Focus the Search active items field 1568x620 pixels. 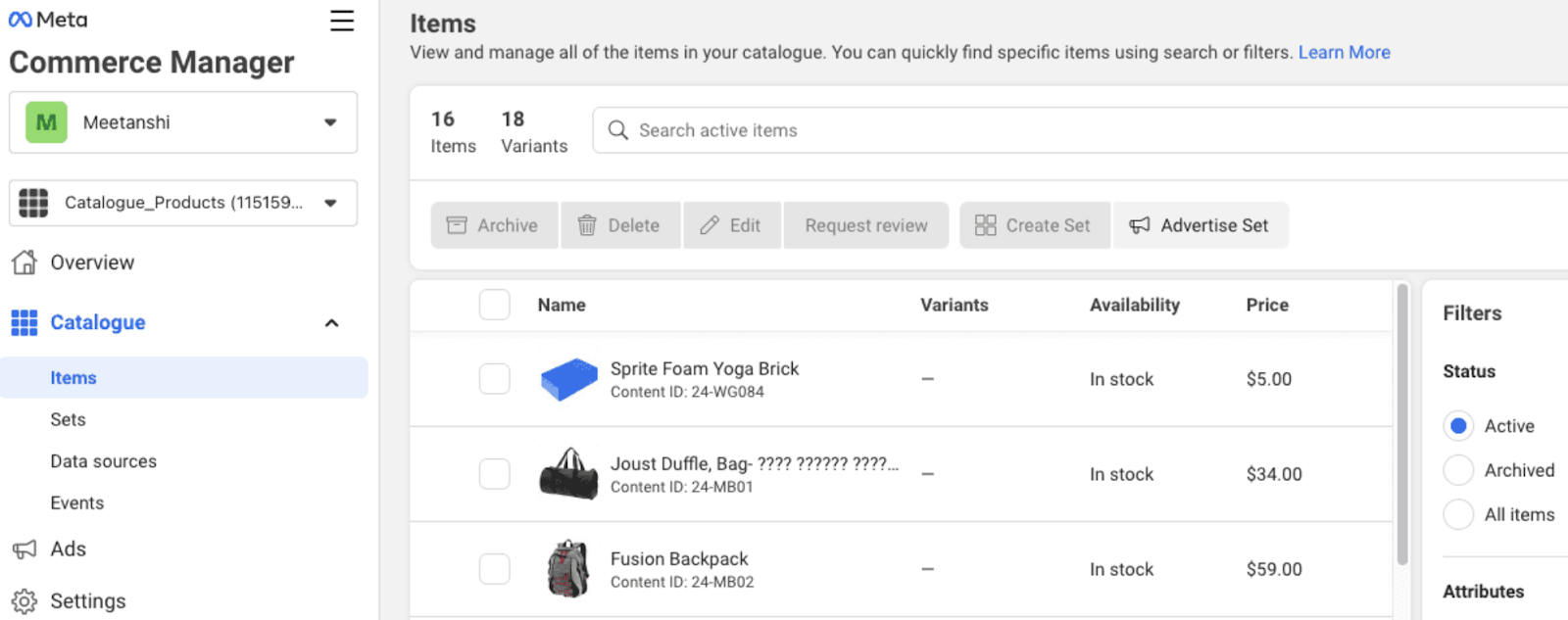(1080, 130)
